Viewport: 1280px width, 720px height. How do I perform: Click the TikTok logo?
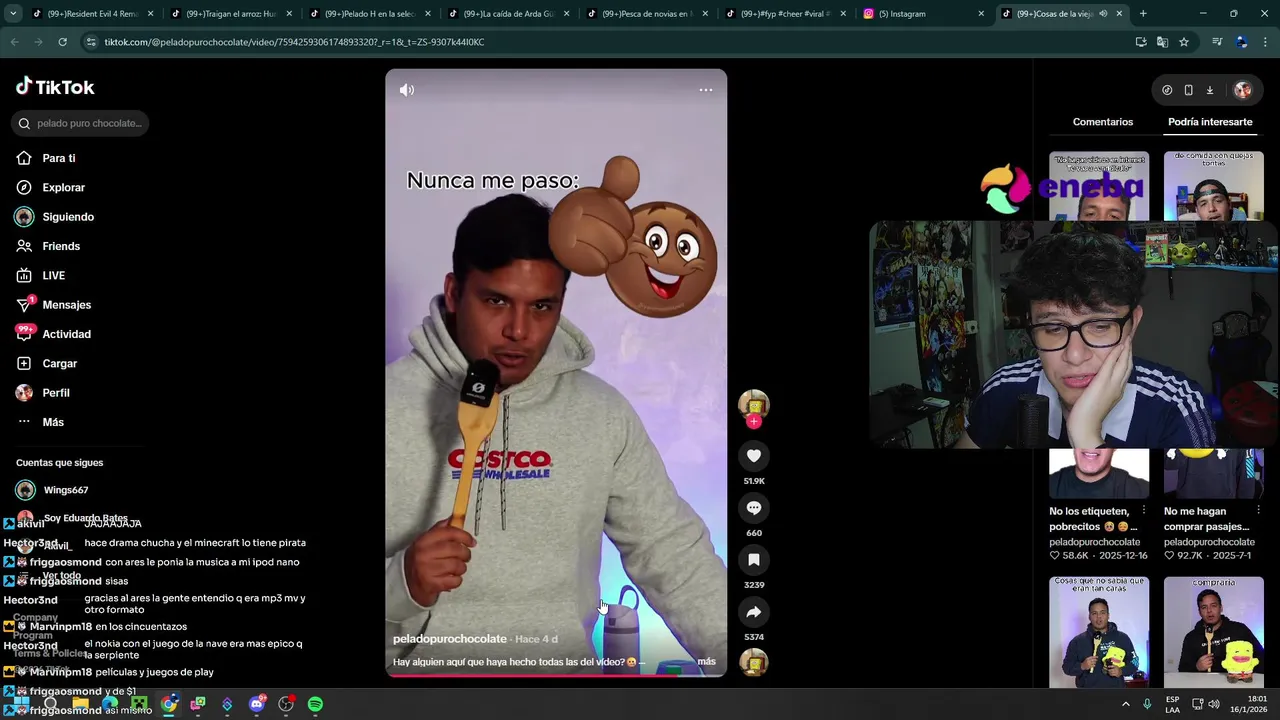click(55, 87)
